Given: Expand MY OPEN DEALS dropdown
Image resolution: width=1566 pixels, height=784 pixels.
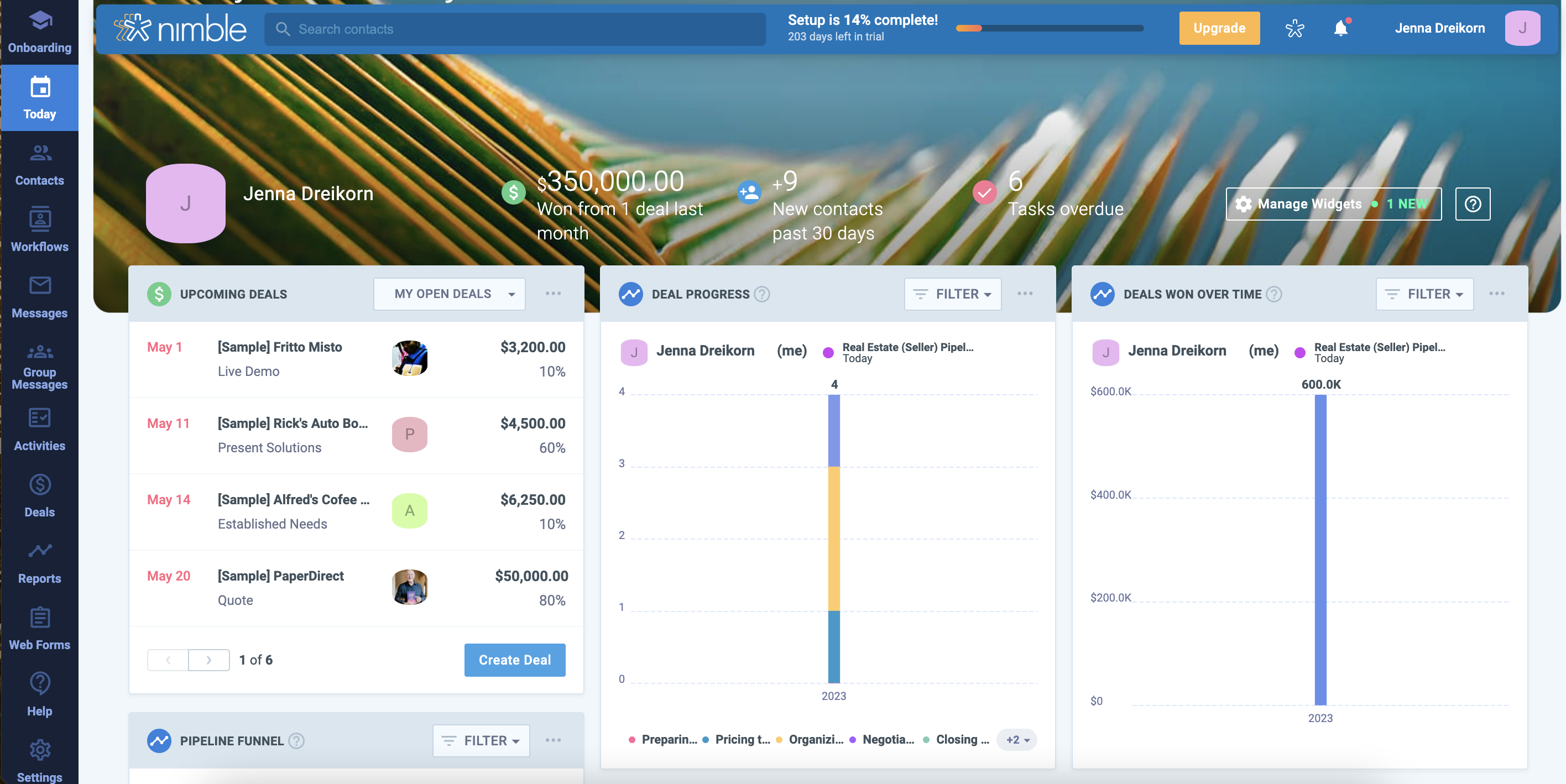Looking at the screenshot, I should [510, 293].
